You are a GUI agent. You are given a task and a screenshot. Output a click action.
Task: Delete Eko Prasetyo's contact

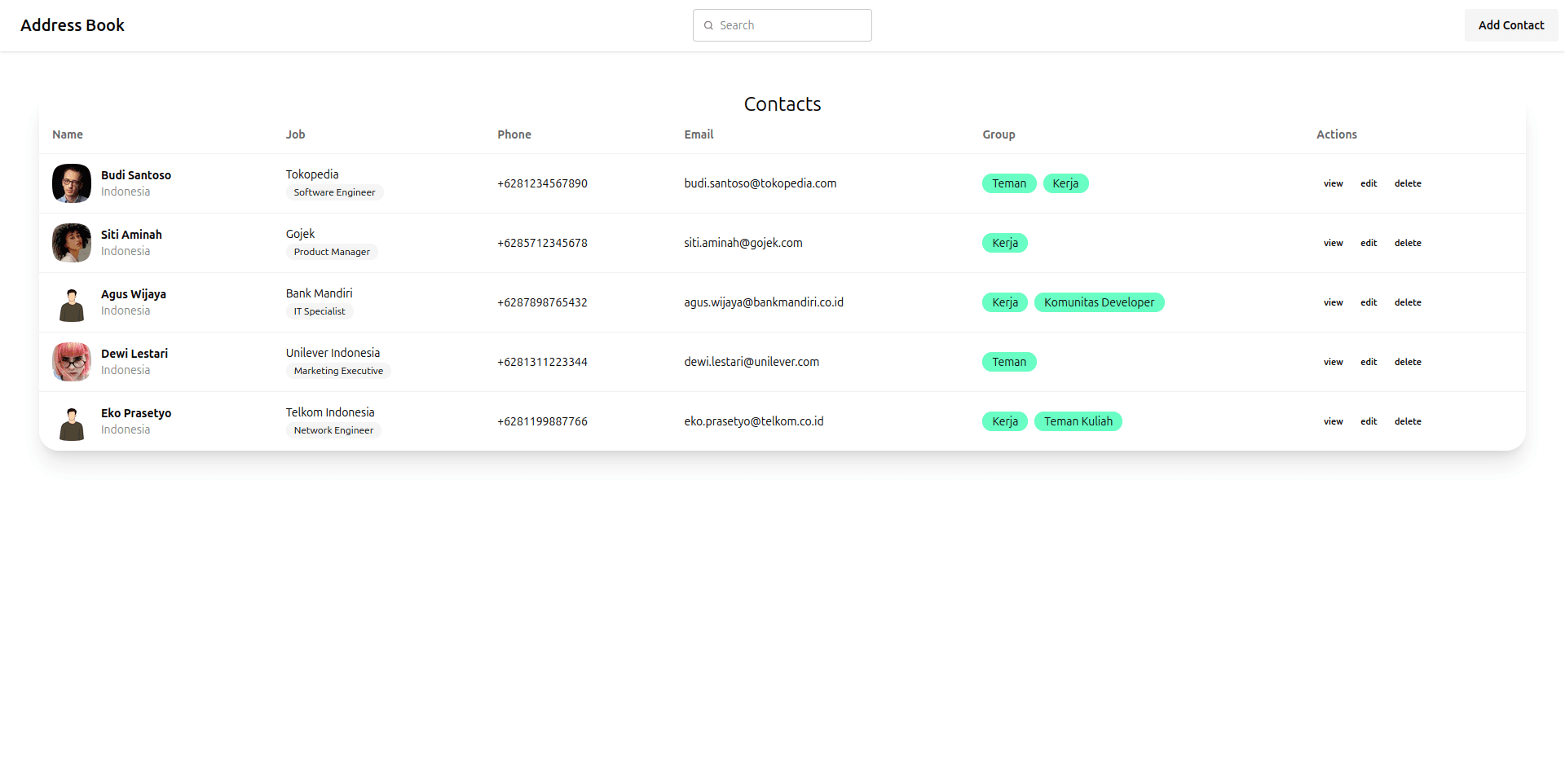(1408, 421)
